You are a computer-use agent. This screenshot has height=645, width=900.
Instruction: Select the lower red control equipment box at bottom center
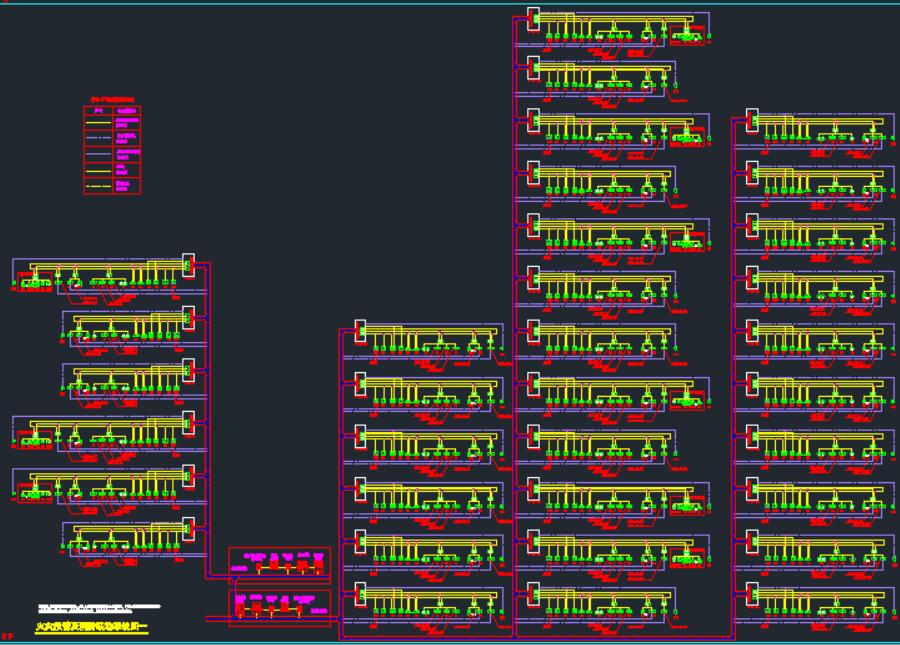(x=279, y=607)
